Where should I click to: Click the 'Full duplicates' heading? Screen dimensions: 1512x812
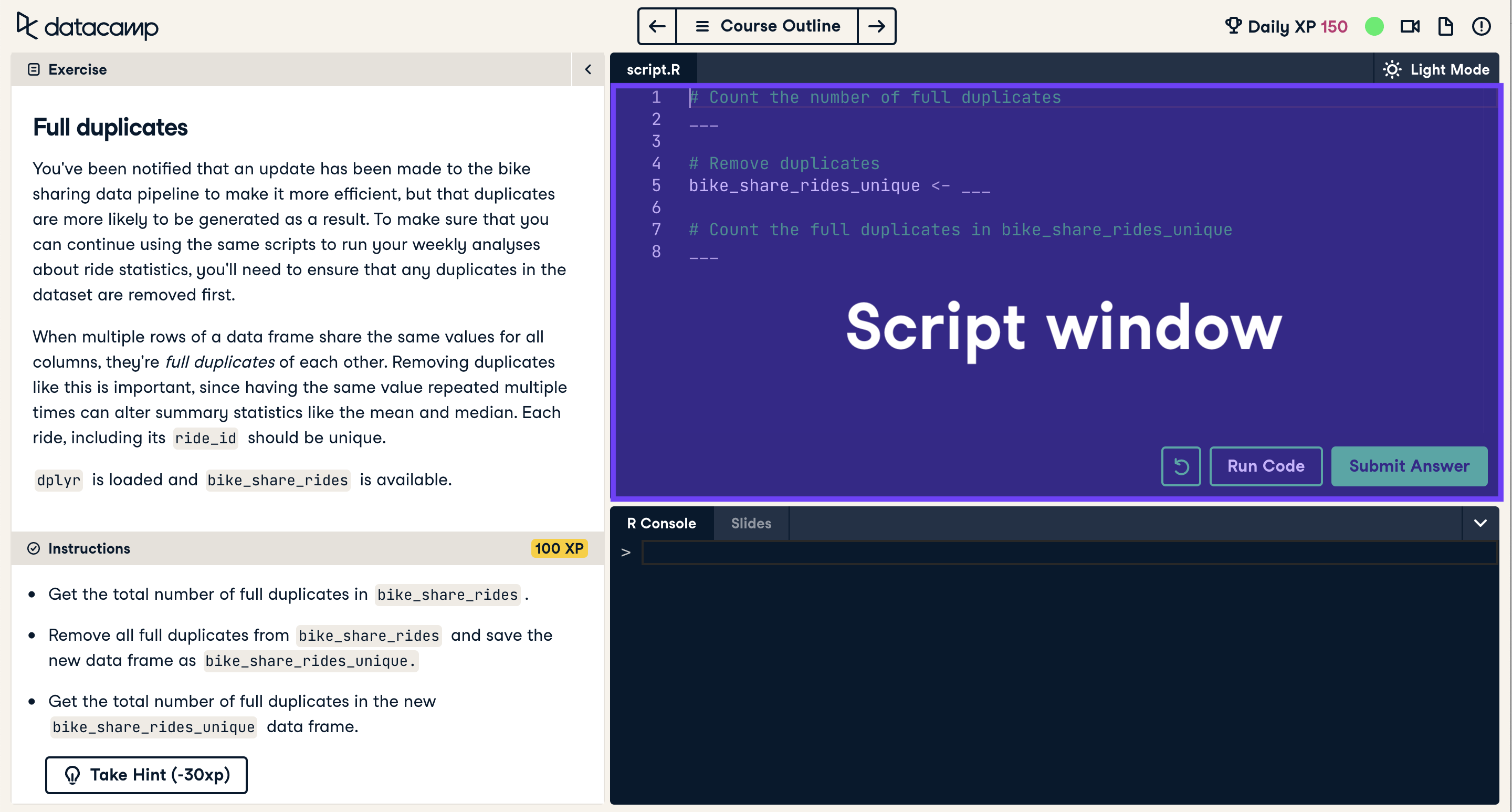point(110,128)
